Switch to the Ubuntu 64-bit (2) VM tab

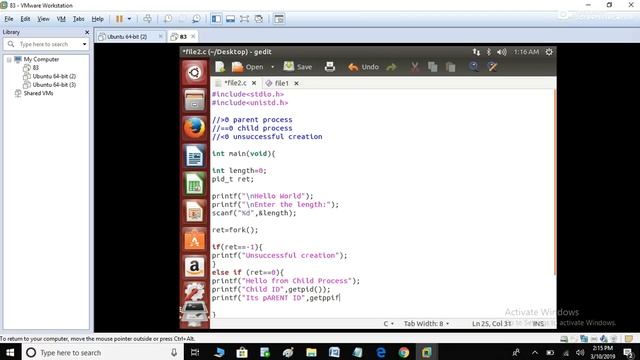[x=127, y=36]
